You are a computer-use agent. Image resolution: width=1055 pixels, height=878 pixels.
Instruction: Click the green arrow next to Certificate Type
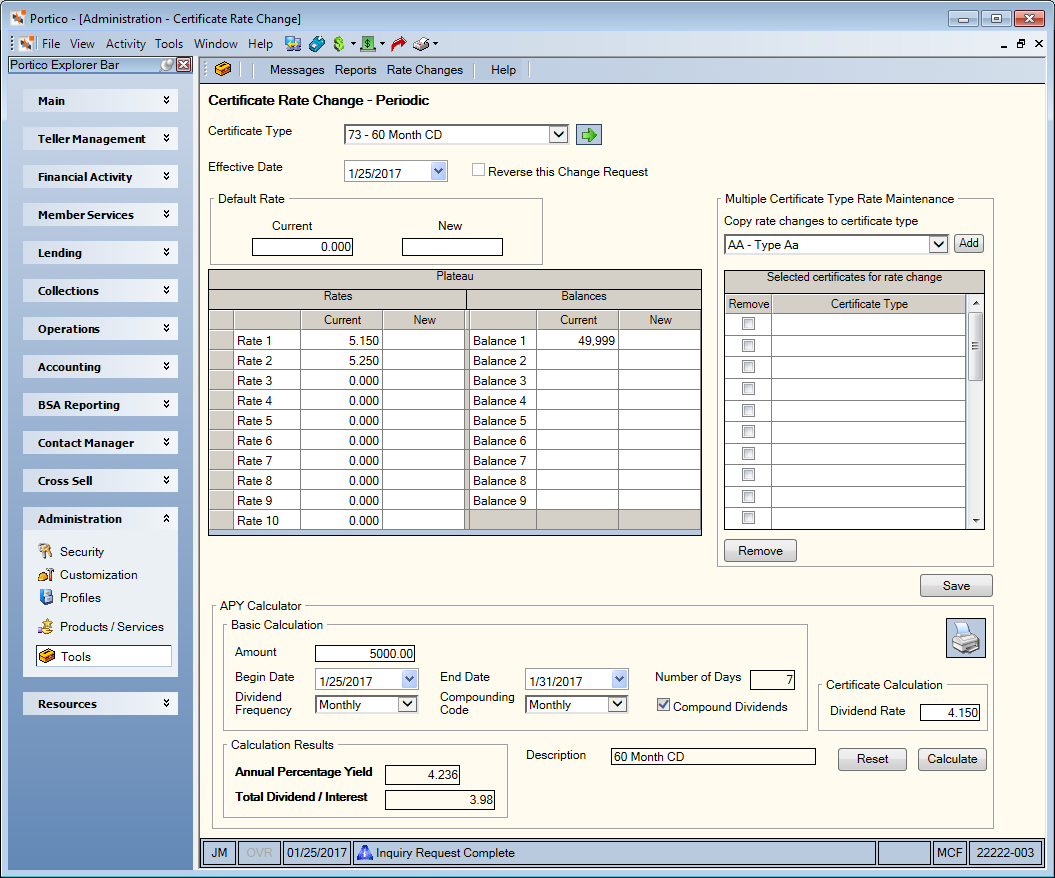pos(589,135)
